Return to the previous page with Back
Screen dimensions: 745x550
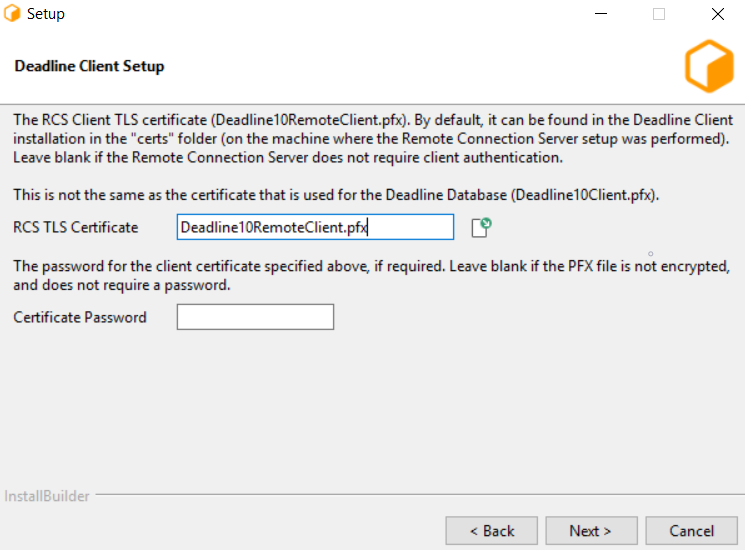pyautogui.click(x=492, y=531)
